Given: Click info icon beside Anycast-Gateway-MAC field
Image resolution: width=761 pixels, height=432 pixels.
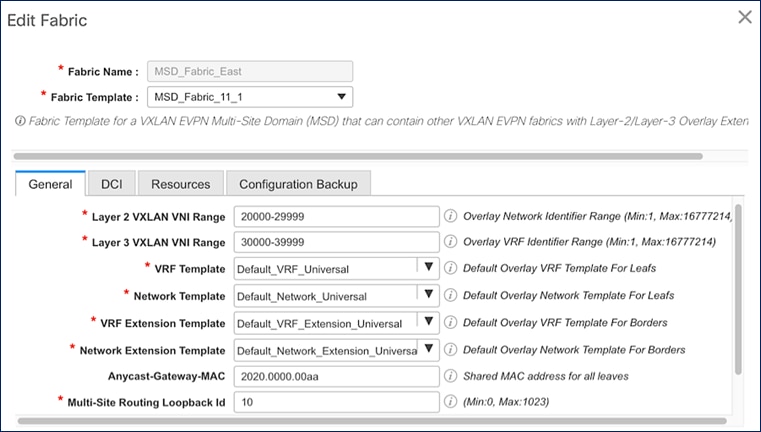Looking at the screenshot, I should [x=451, y=376].
